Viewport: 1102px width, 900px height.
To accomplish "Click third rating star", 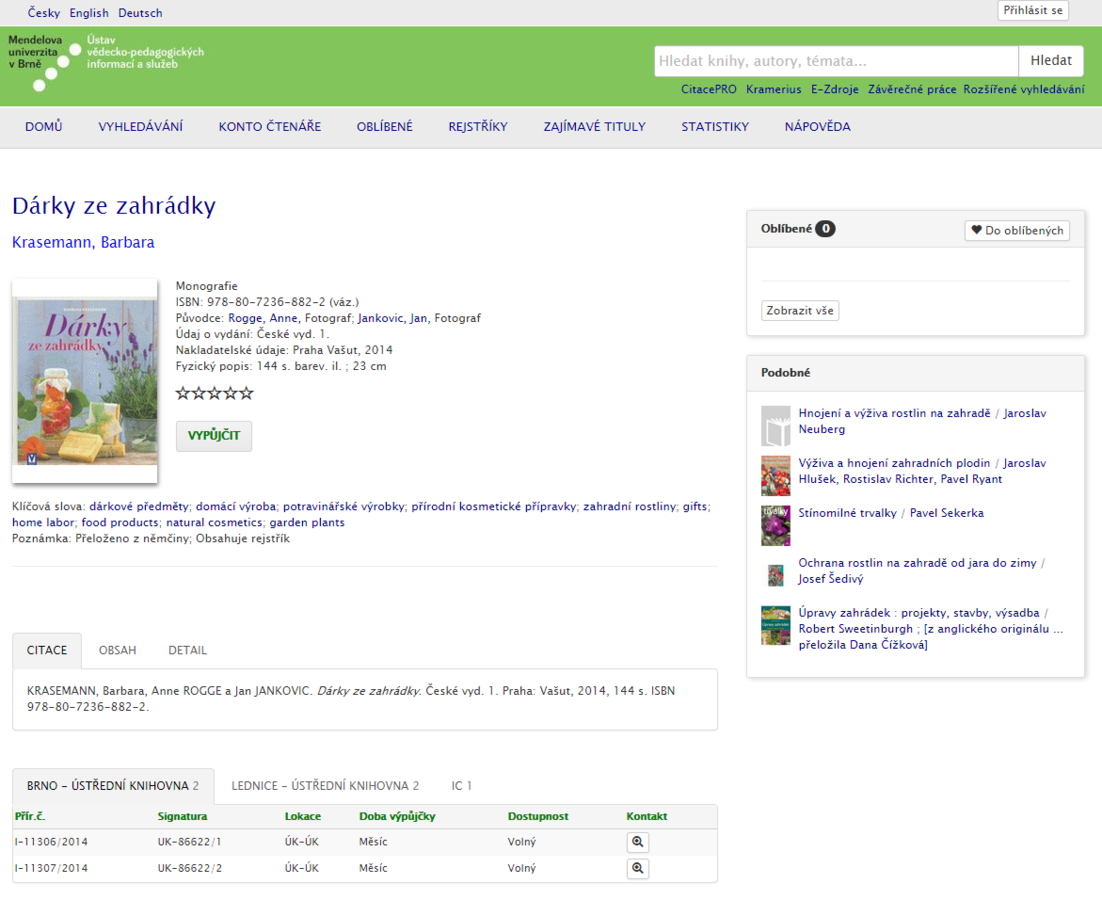I will (x=214, y=393).
